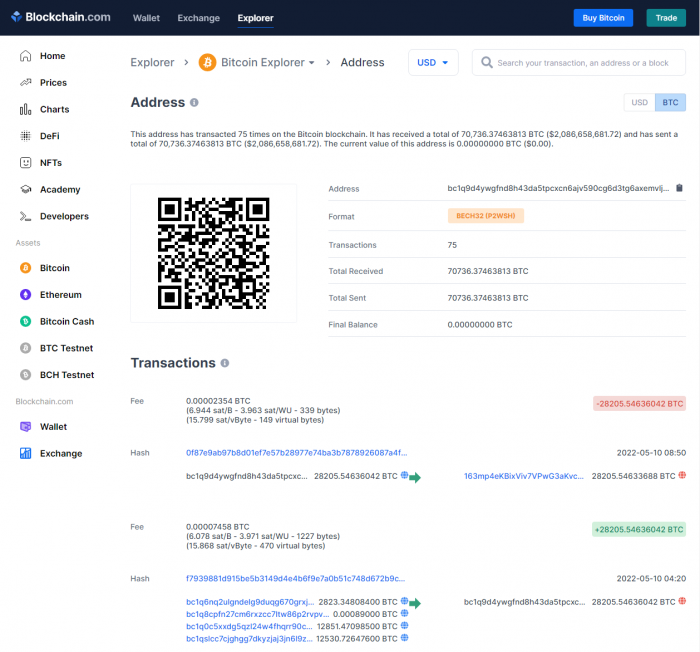The height and width of the screenshot is (652, 700).
Task: Click the Prices sidebar chart icon
Action: pos(25,83)
